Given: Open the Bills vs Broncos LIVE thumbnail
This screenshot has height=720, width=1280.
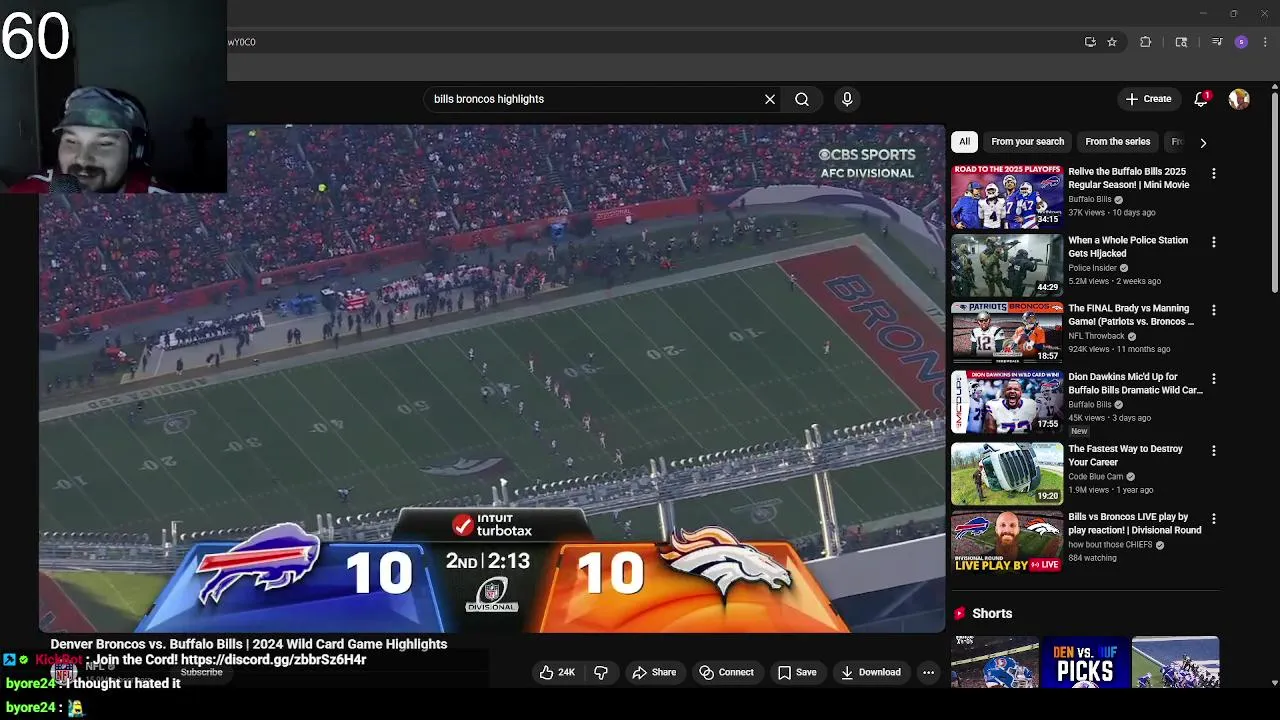Looking at the screenshot, I should pos(1006,542).
